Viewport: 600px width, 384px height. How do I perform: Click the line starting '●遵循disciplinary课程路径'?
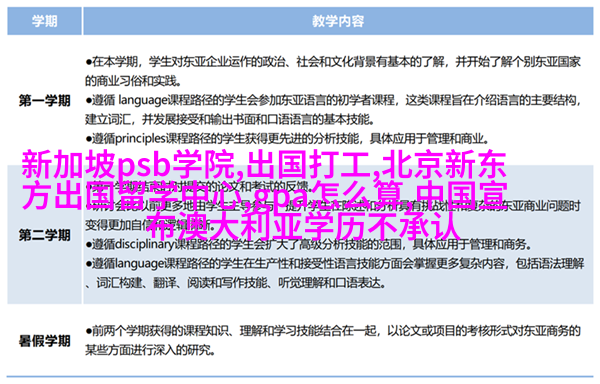click(308, 244)
